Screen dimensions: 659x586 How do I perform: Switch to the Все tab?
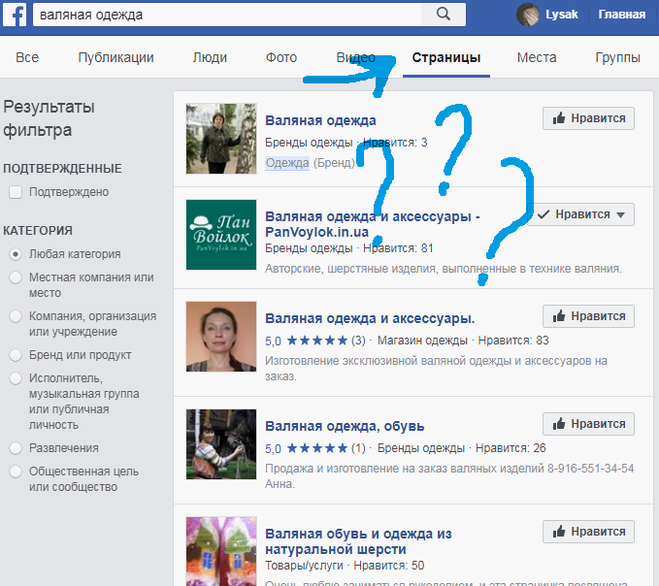coord(27,57)
